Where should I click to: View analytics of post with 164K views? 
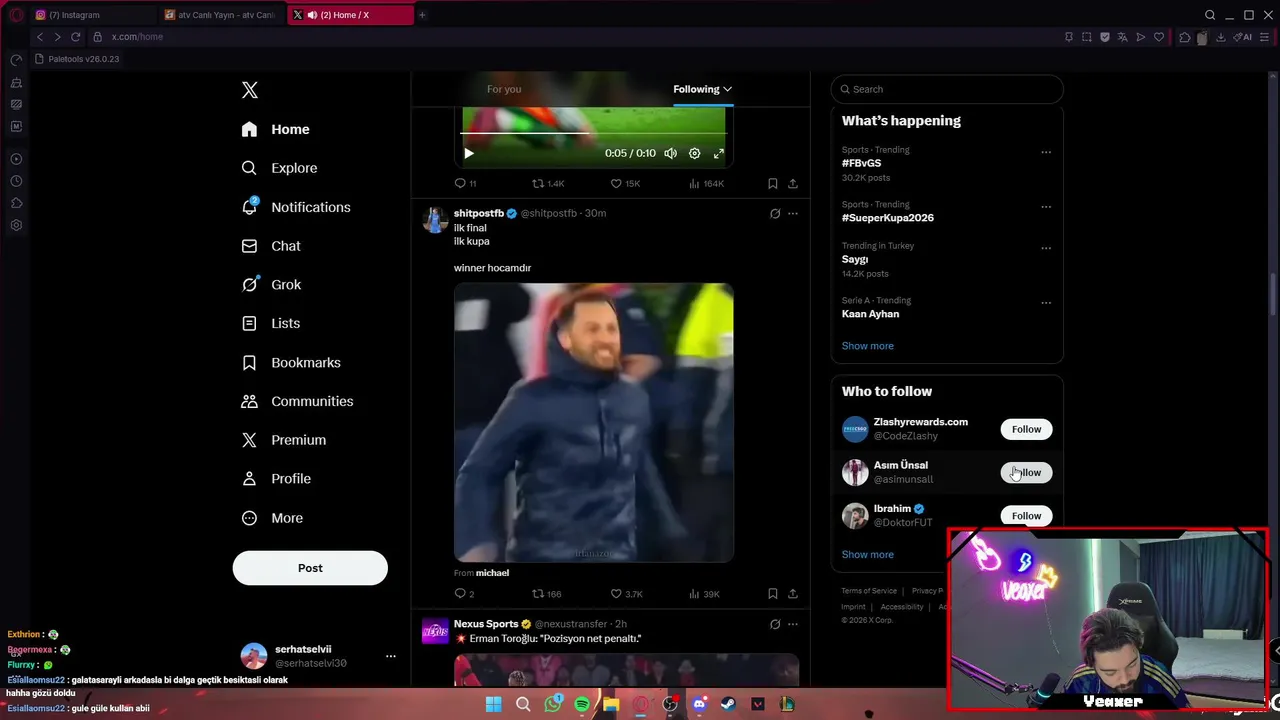coord(706,184)
